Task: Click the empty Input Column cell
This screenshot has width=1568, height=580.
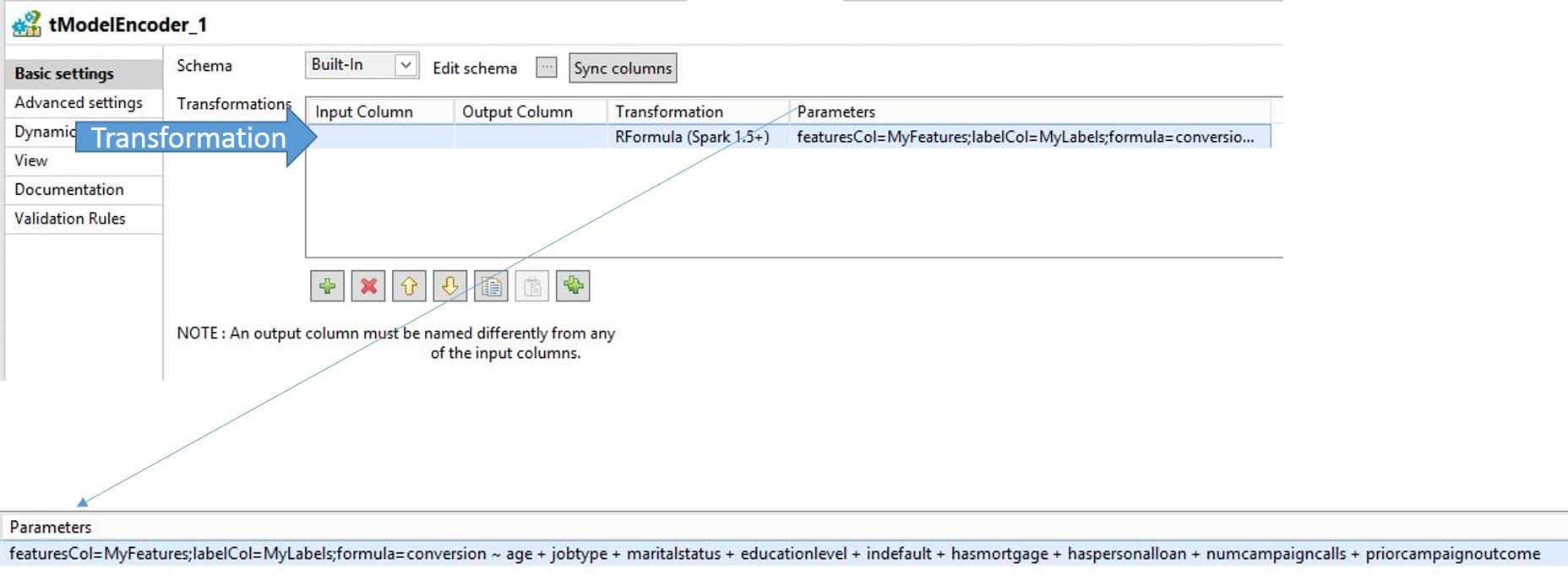Action: click(382, 137)
